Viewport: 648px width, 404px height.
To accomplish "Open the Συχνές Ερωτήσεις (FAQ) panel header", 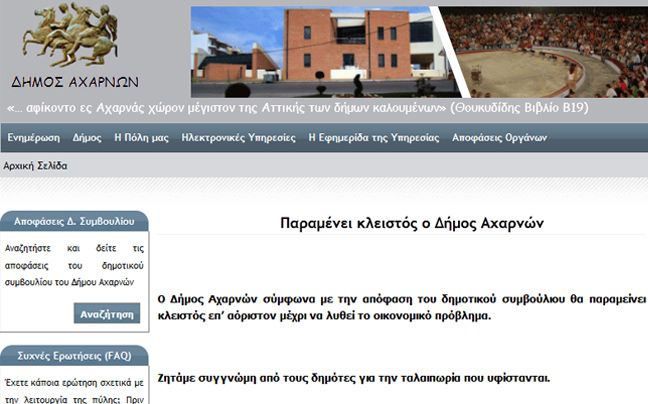I will 75,355.
